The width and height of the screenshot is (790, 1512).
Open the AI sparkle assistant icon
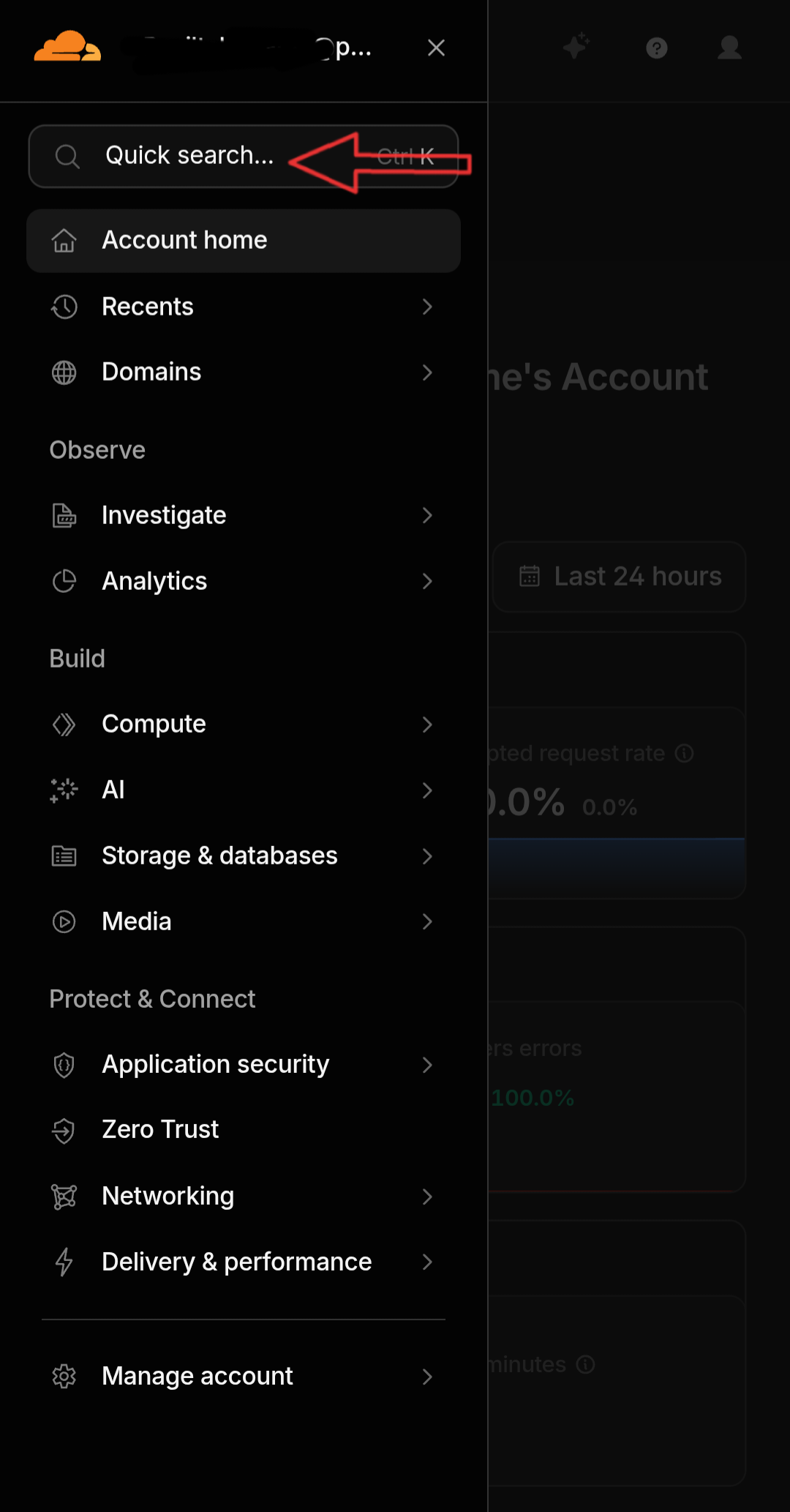point(576,47)
